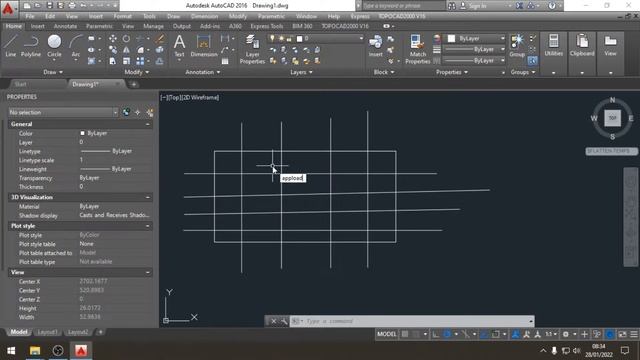The height and width of the screenshot is (360, 640).
Task: Open the Dimension menu
Action: pyautogui.click(x=204, y=16)
